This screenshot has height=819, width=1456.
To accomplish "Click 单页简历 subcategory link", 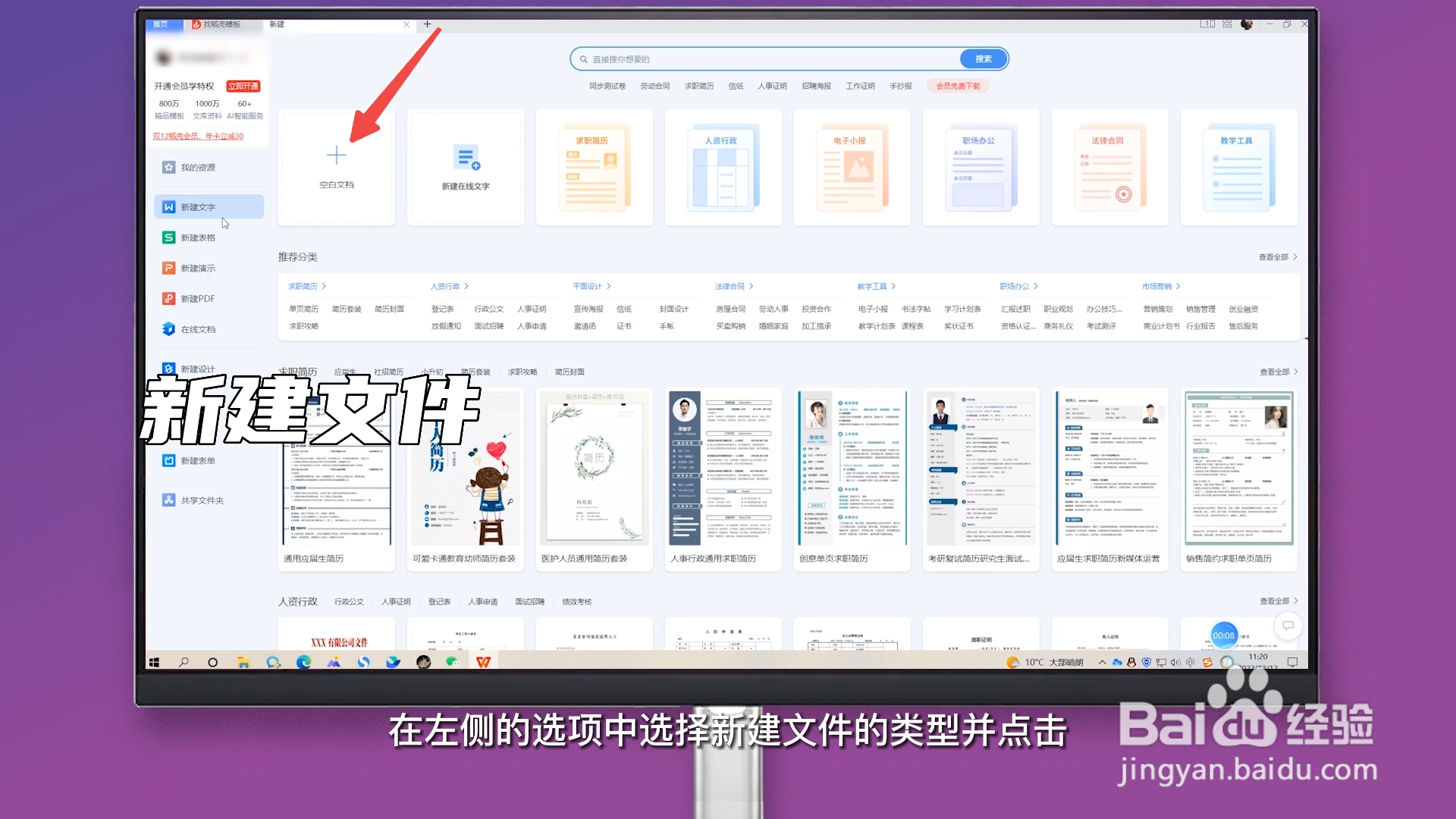I will (303, 309).
